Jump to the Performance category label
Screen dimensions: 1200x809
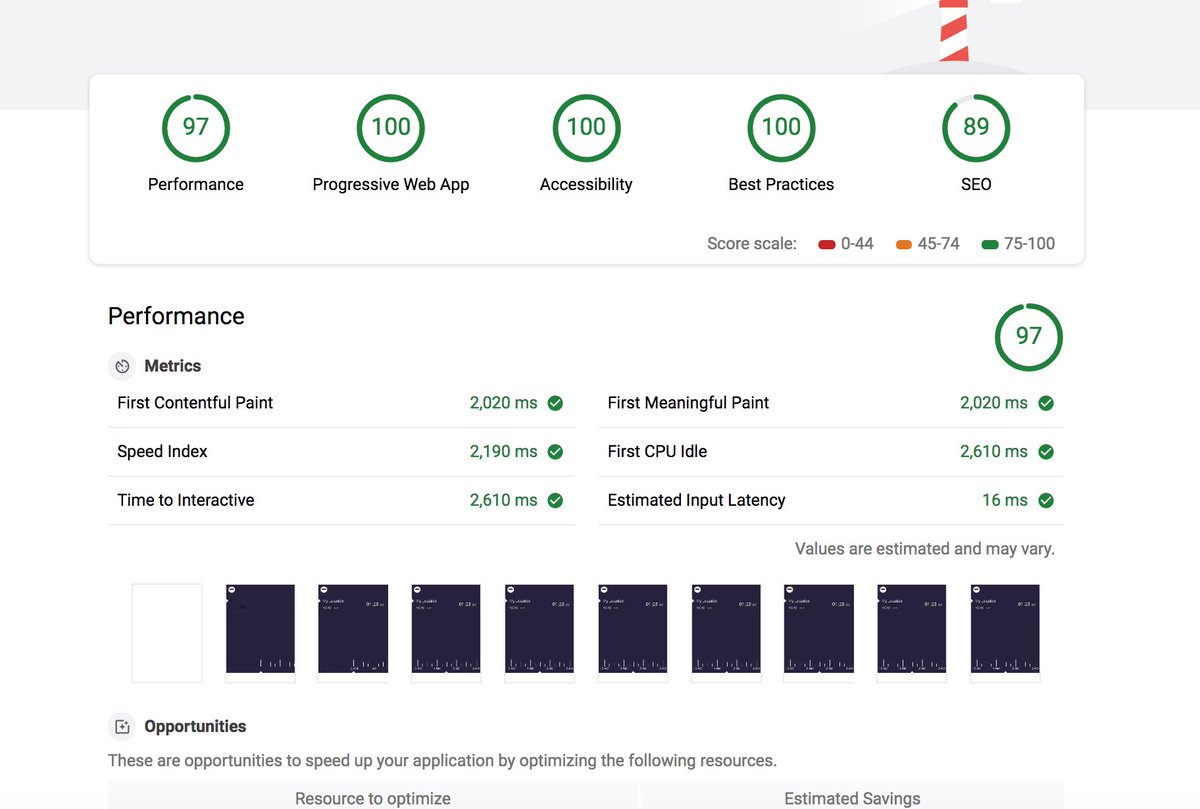point(196,184)
